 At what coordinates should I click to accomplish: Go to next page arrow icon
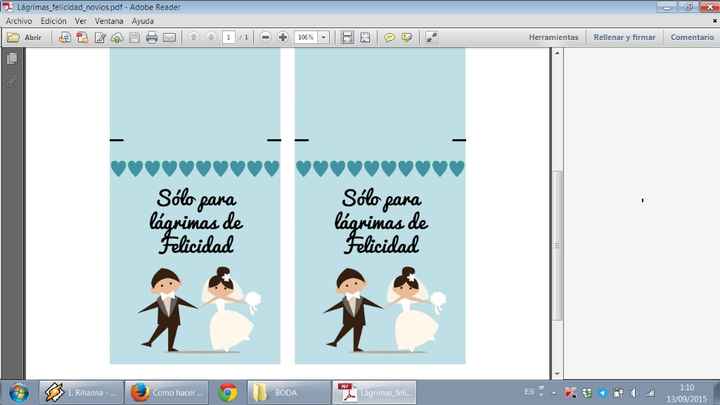pos(211,37)
